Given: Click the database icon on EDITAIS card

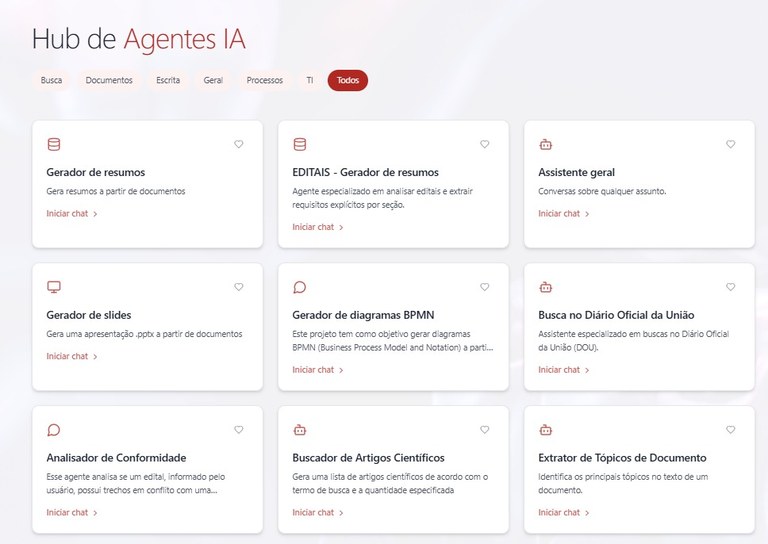Looking at the screenshot, I should tap(300, 144).
